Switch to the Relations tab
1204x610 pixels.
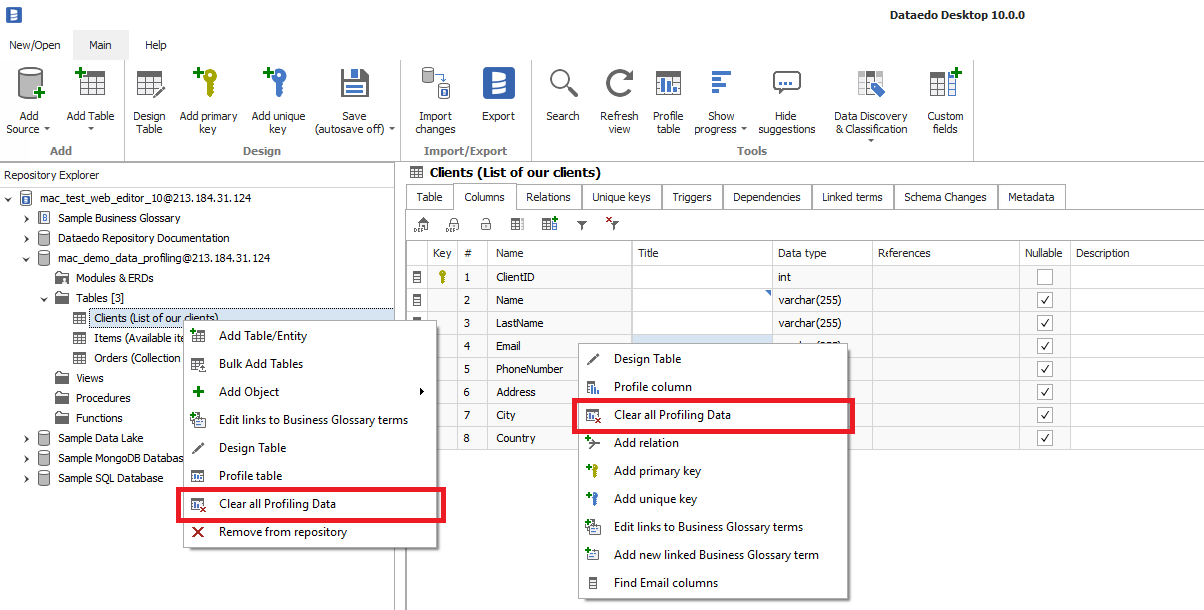[x=548, y=197]
